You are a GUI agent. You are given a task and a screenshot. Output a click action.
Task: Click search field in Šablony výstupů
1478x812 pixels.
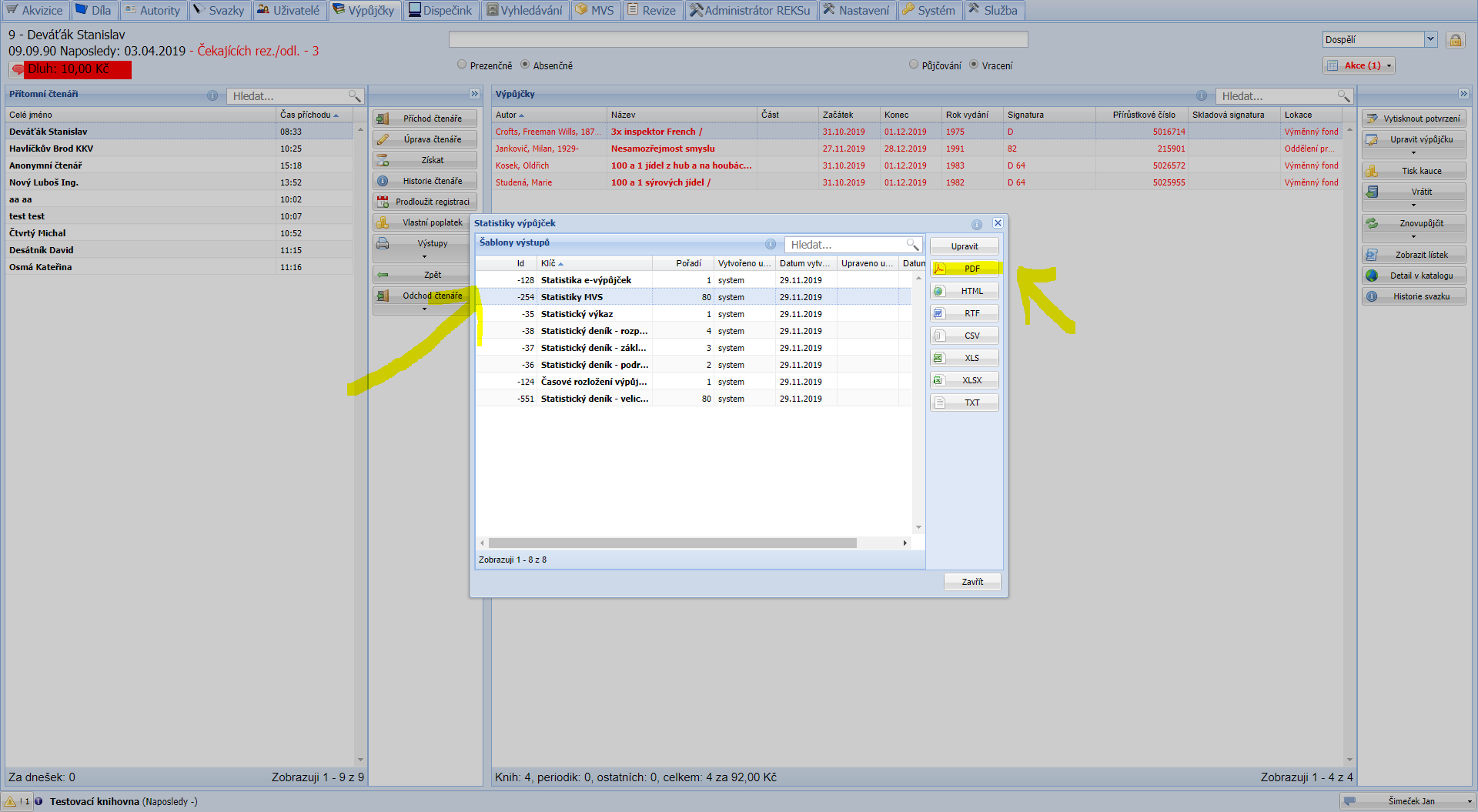(x=845, y=245)
